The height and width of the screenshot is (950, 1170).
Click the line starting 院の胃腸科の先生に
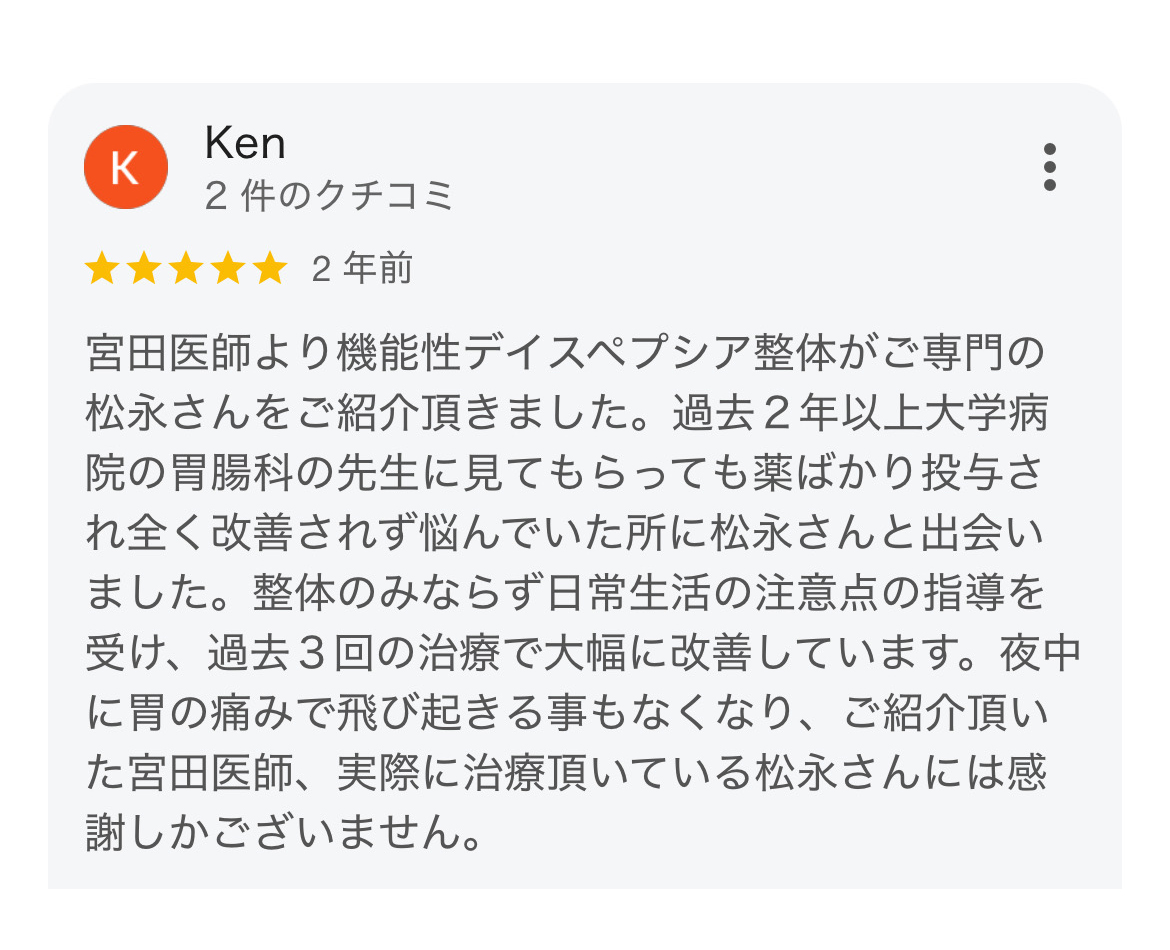[x=564, y=473]
